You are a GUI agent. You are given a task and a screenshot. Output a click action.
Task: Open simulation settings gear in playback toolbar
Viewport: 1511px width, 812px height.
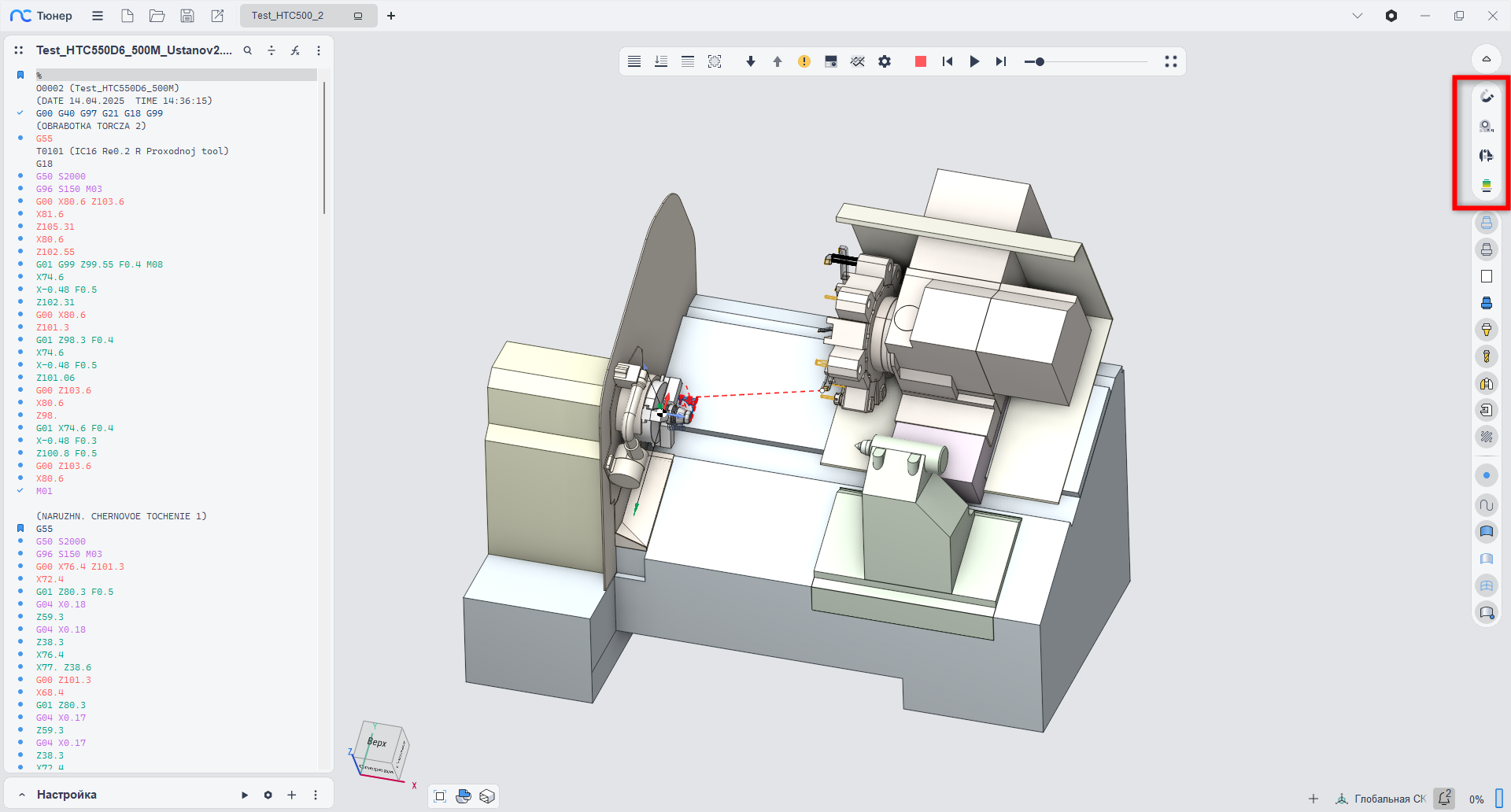885,61
